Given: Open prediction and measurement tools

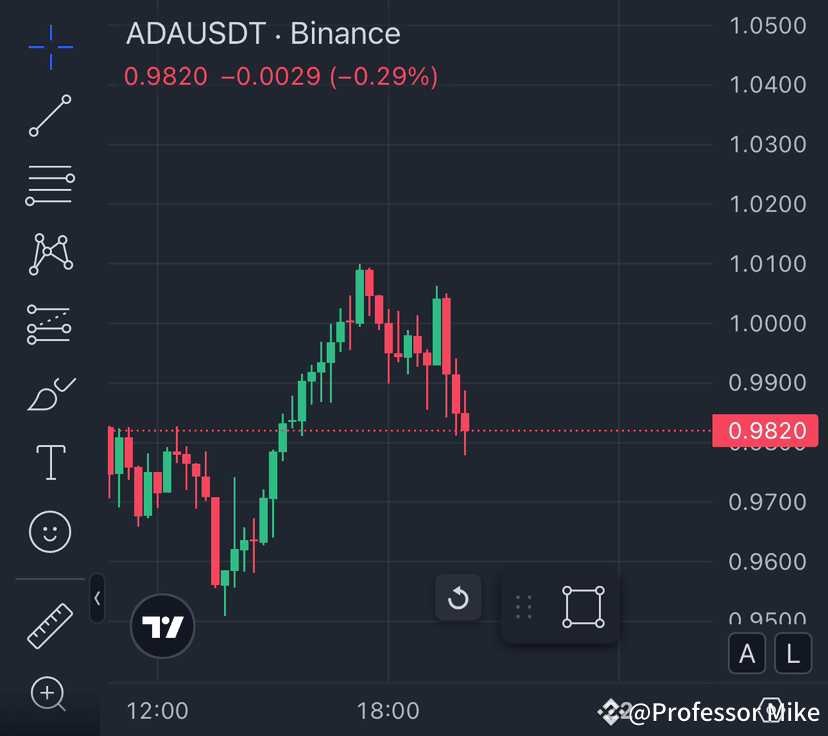Looking at the screenshot, I should [x=49, y=324].
